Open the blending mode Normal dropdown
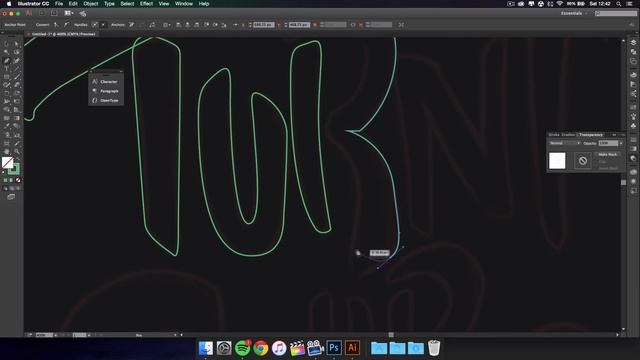 565,143
